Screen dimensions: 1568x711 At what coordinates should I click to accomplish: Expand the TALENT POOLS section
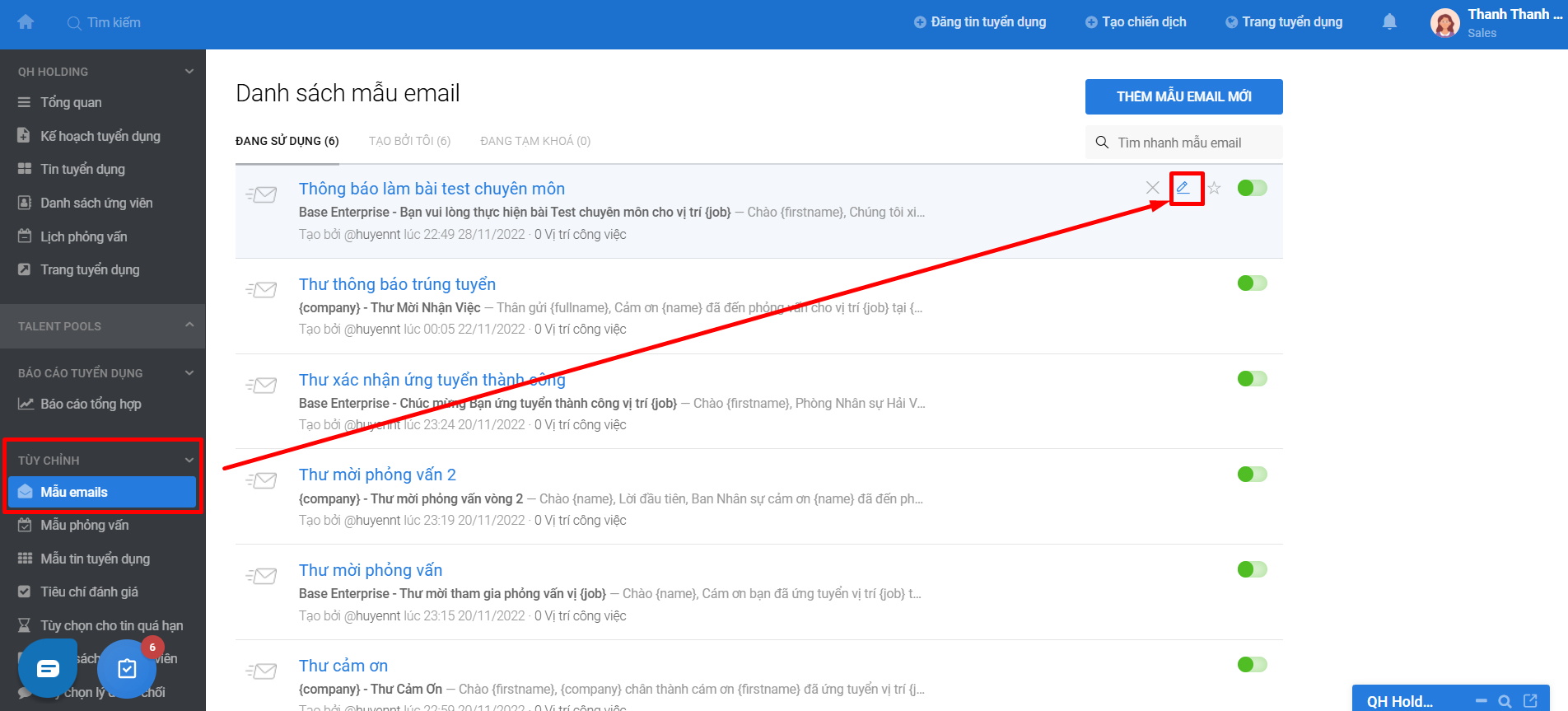189,325
